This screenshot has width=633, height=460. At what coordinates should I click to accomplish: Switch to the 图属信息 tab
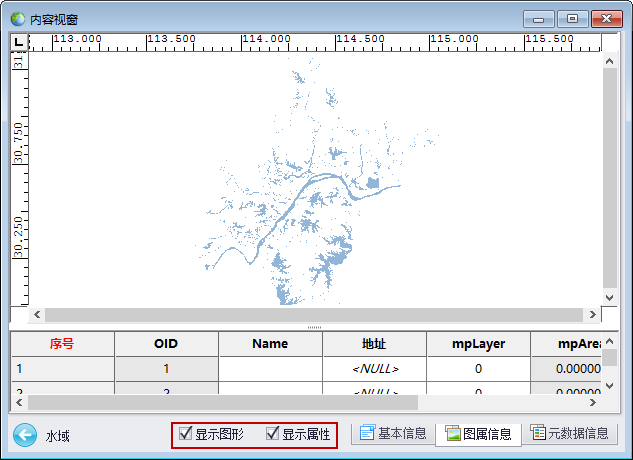click(478, 434)
